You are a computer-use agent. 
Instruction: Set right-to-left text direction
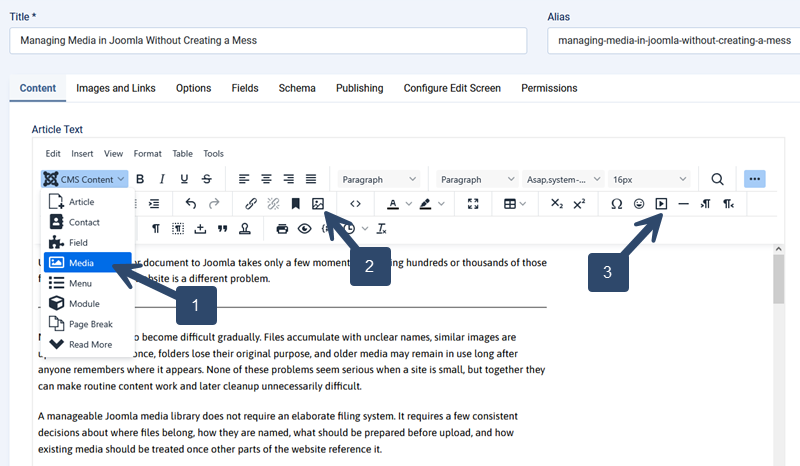(728, 204)
